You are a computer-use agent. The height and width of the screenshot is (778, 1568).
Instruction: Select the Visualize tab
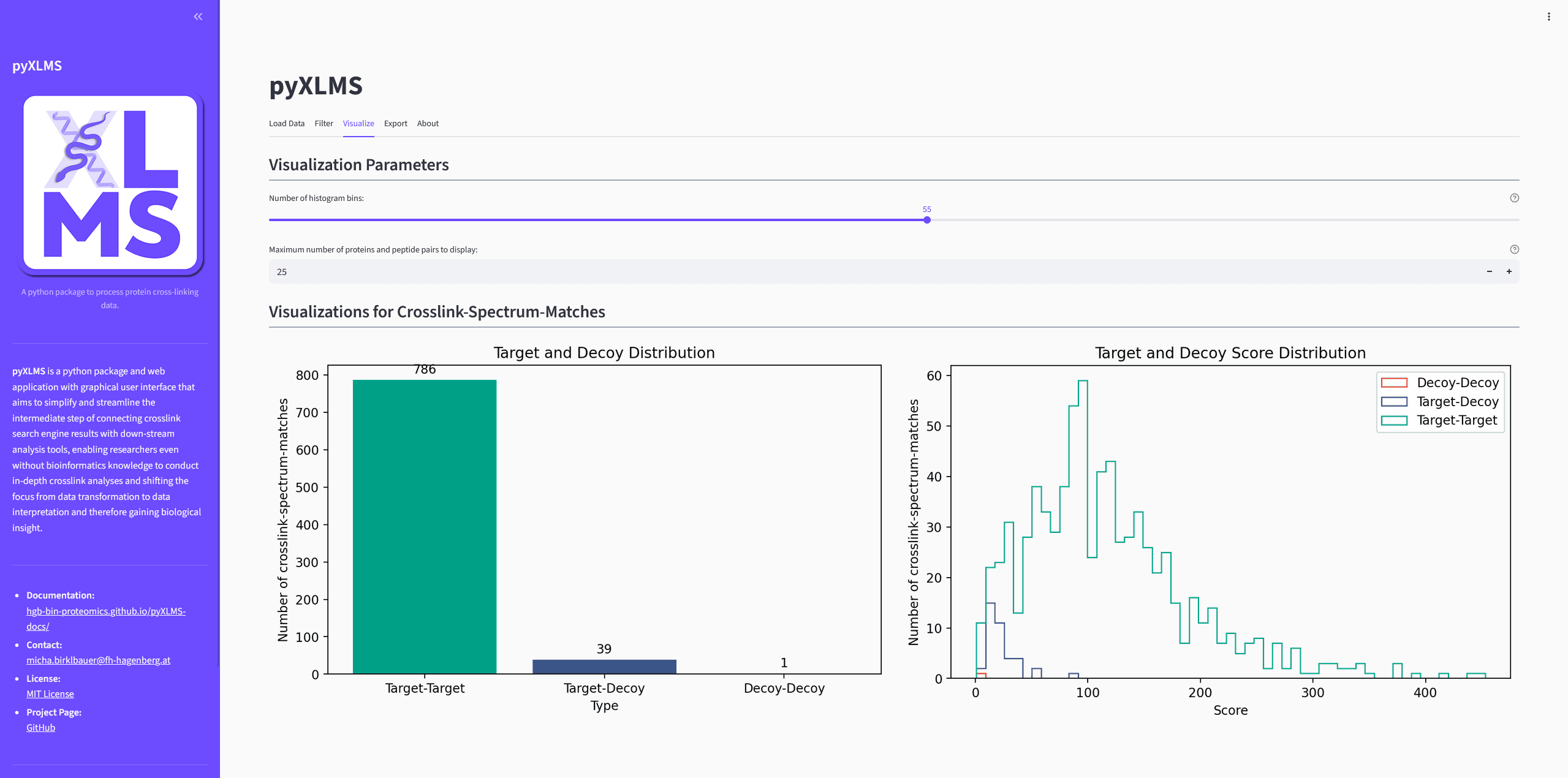pos(358,123)
